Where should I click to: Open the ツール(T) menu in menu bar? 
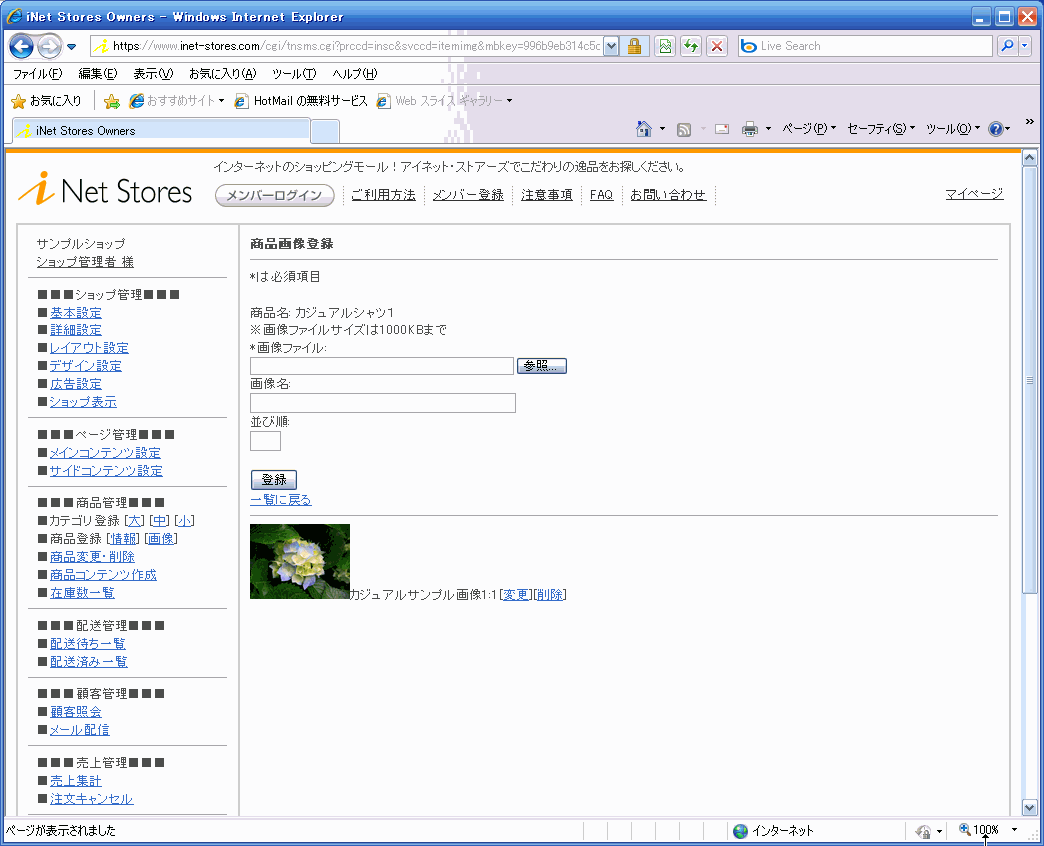[x=294, y=74]
